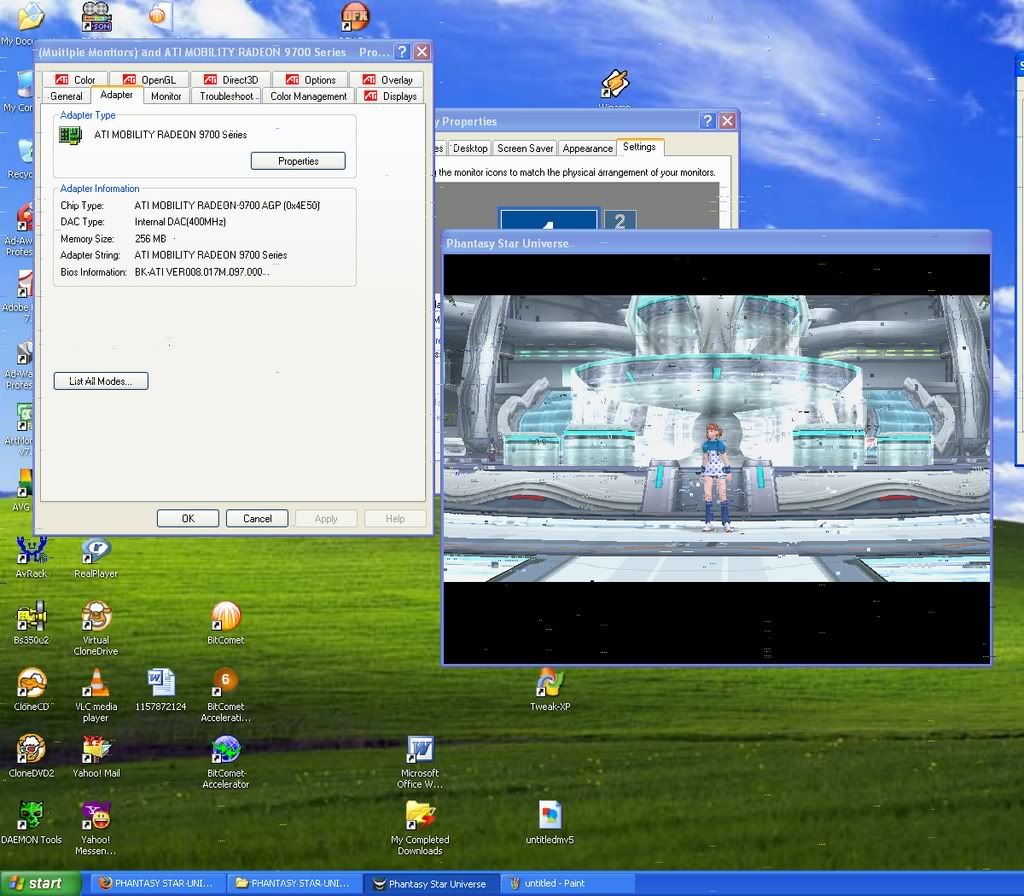Open the Color Management tab
The image size is (1024, 896).
309,96
